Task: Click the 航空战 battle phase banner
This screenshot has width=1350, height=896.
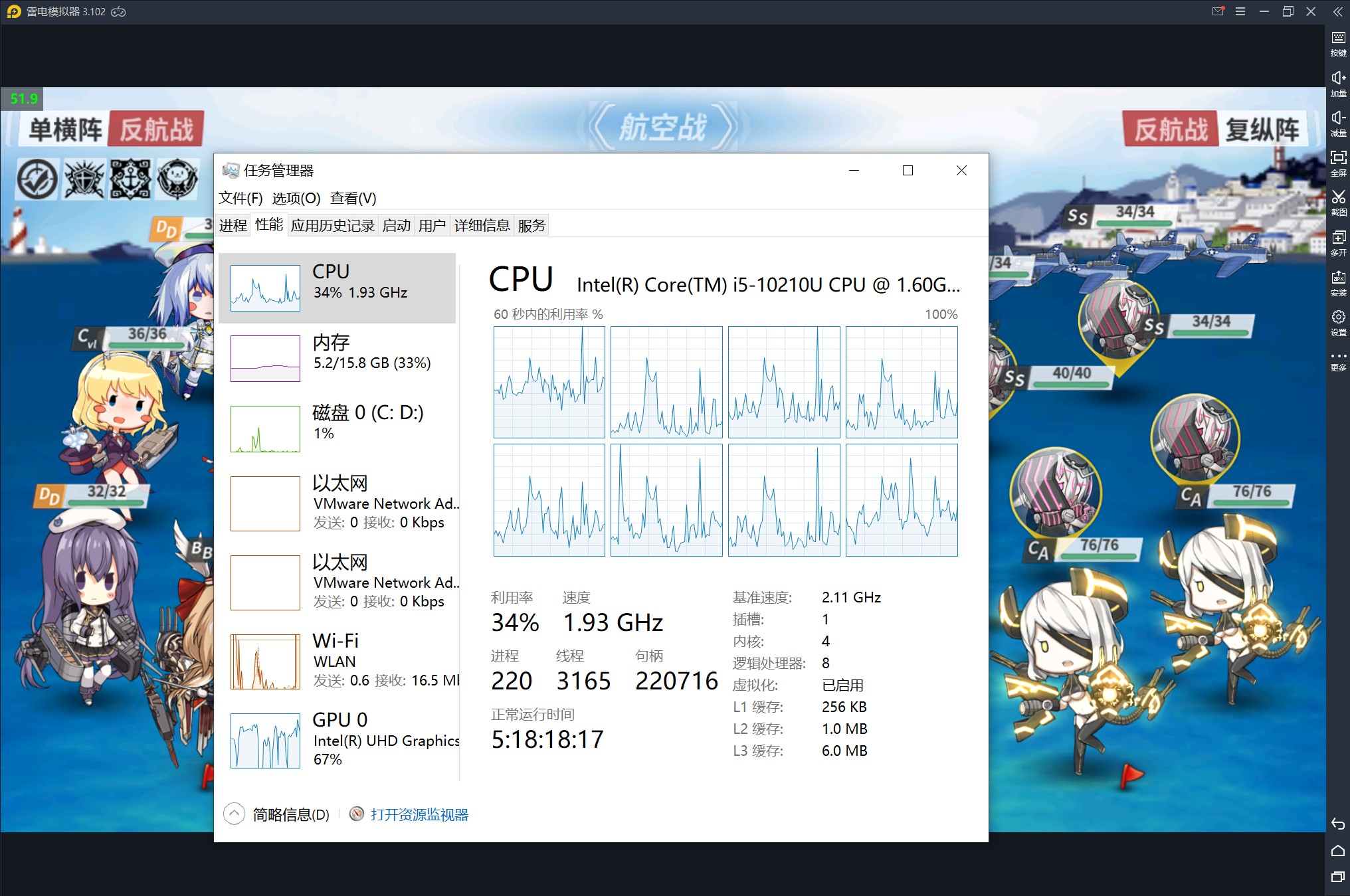Action: (663, 127)
